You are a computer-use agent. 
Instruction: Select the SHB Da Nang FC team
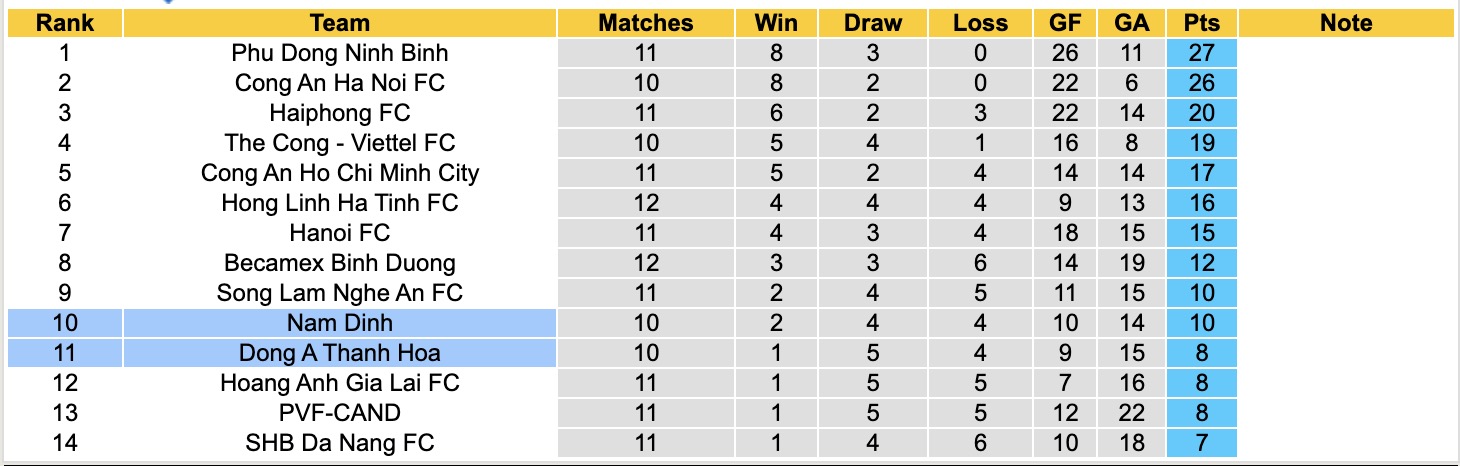(x=339, y=443)
